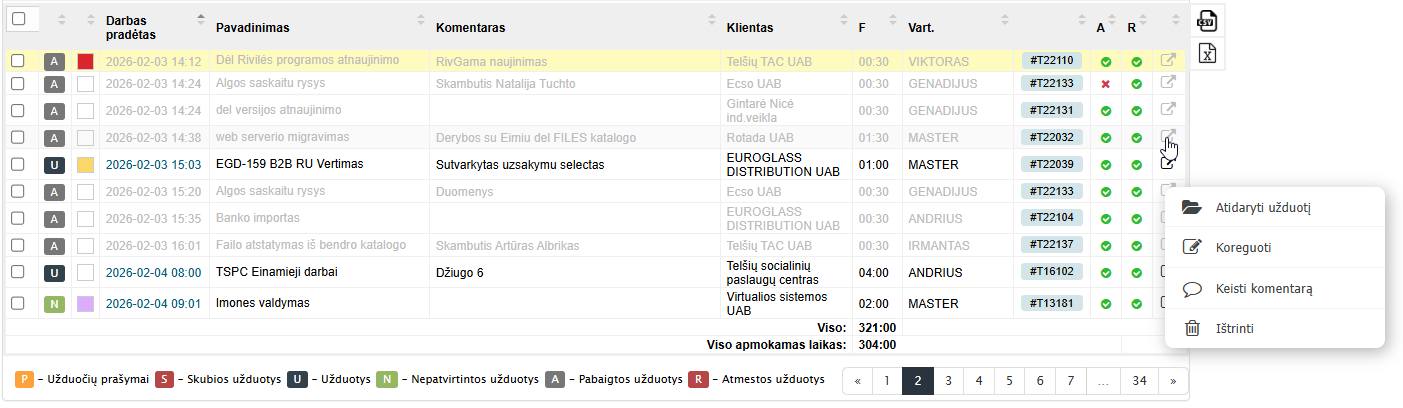Sort the table by Klientas column
The width and height of the screenshot is (1403, 408).
click(750, 28)
